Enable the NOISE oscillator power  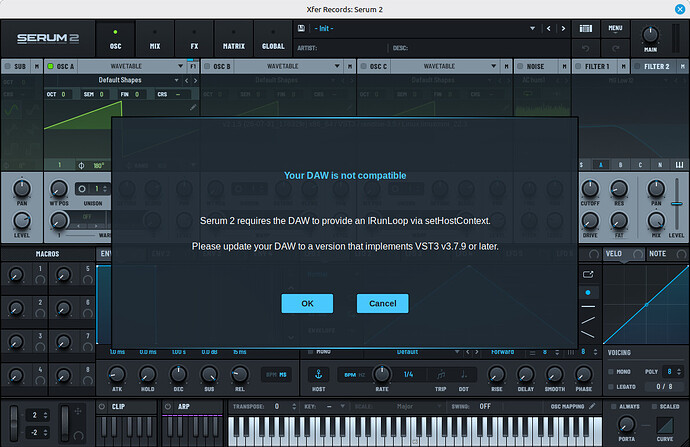click(520, 66)
